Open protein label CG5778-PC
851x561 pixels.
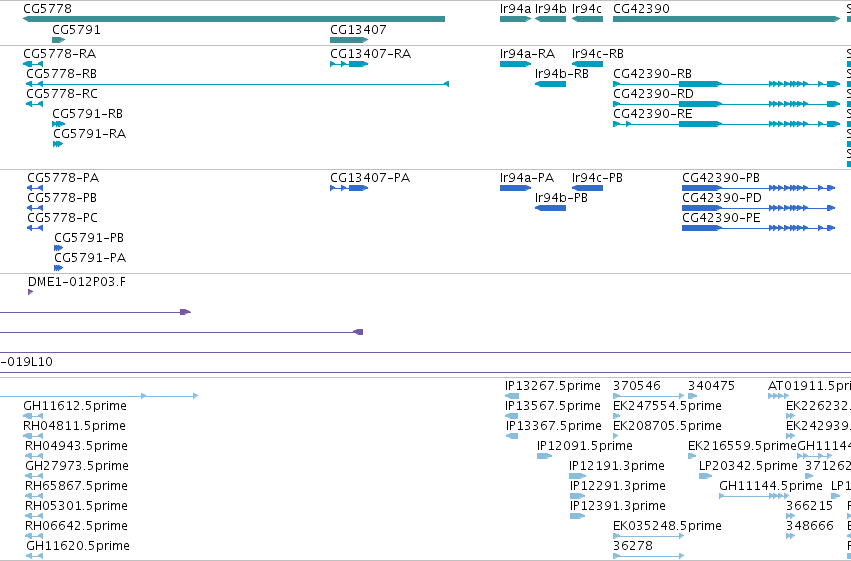pos(62,218)
